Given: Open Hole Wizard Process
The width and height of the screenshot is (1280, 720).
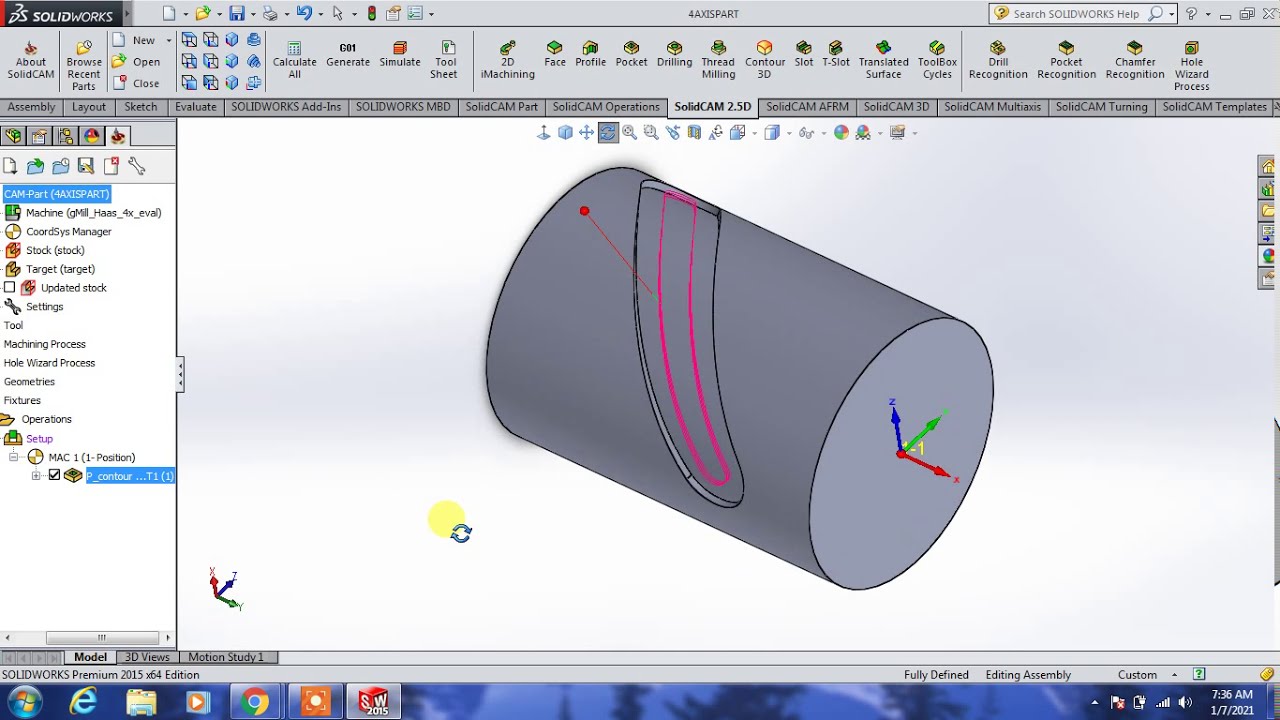Looking at the screenshot, I should point(1191,67).
